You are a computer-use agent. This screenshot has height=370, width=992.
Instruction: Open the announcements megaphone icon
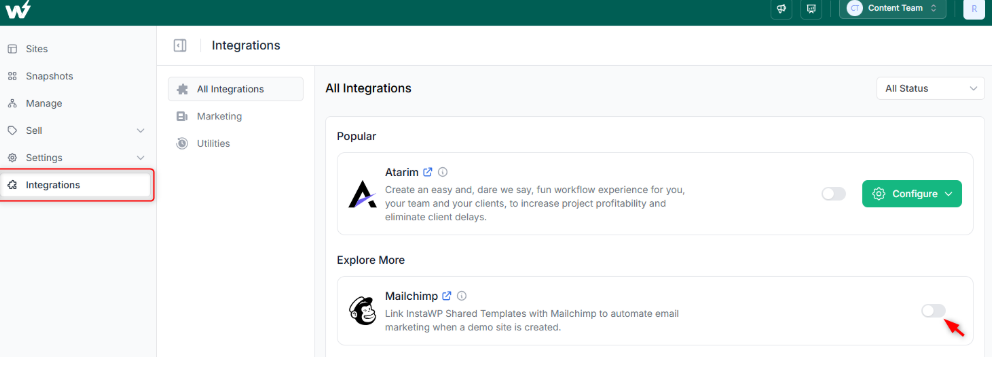tap(781, 9)
